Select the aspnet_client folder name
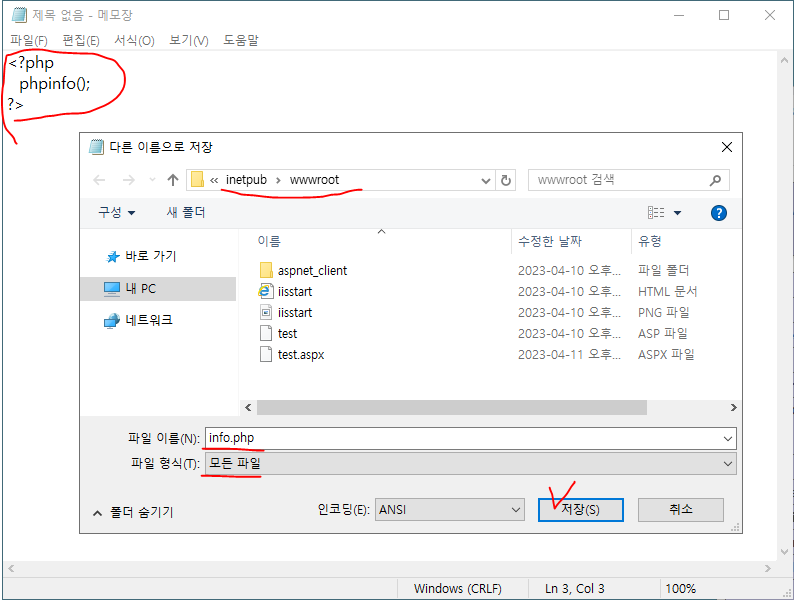 pos(312,271)
